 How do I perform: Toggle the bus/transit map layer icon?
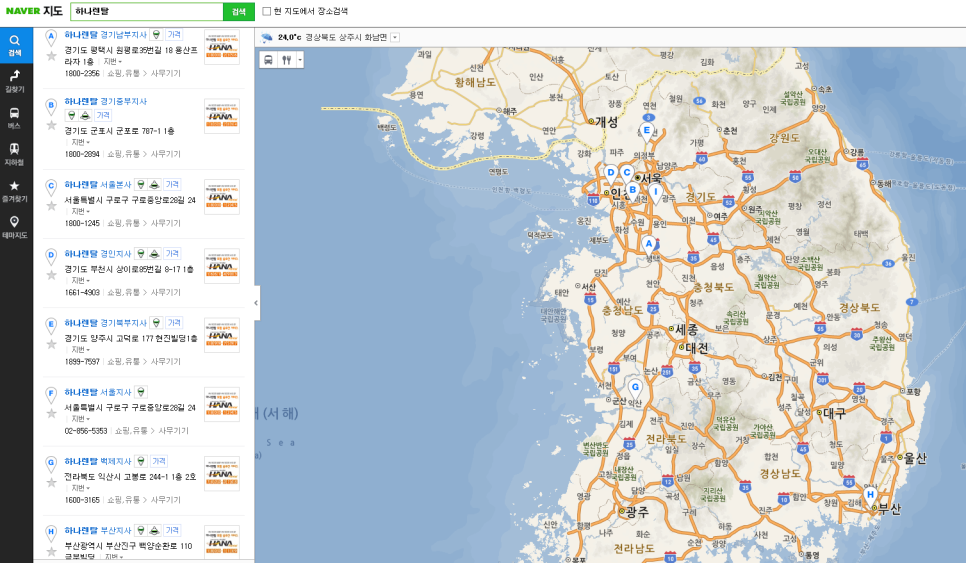(x=269, y=60)
